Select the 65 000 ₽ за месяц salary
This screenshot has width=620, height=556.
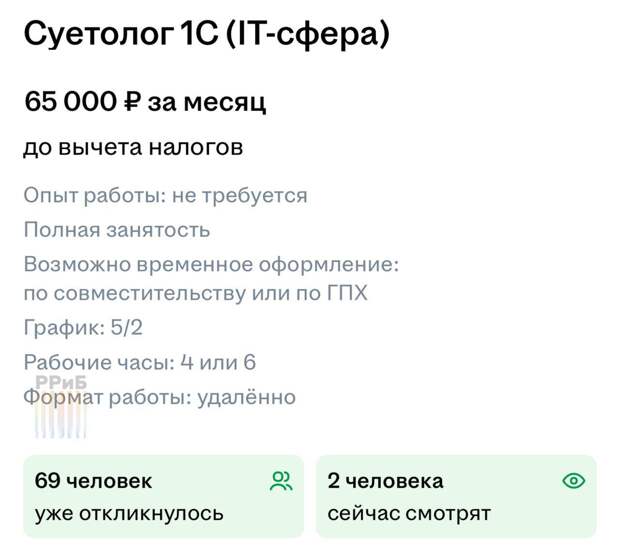coord(145,102)
